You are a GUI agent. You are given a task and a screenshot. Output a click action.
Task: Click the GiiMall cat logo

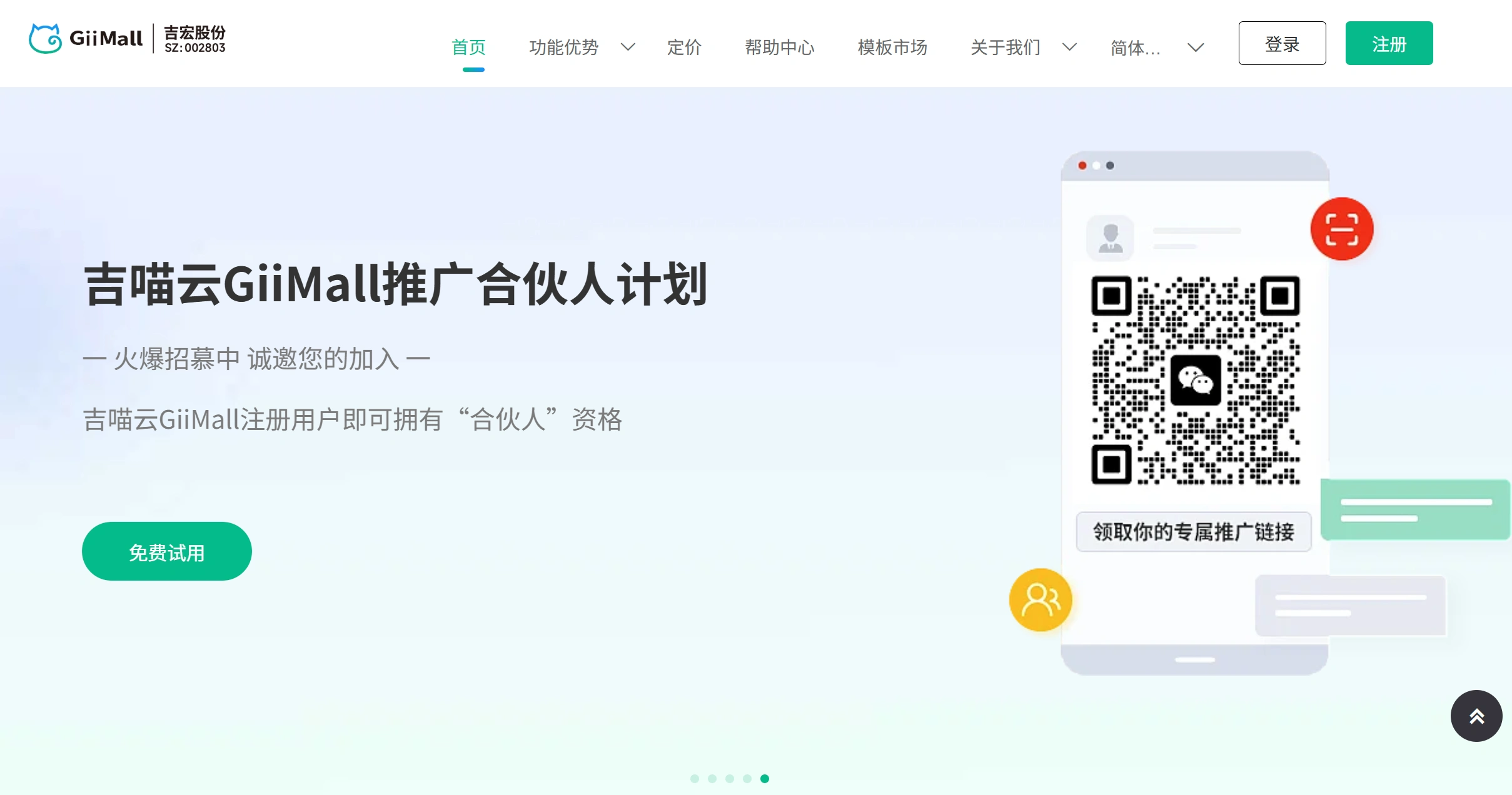(x=45, y=39)
